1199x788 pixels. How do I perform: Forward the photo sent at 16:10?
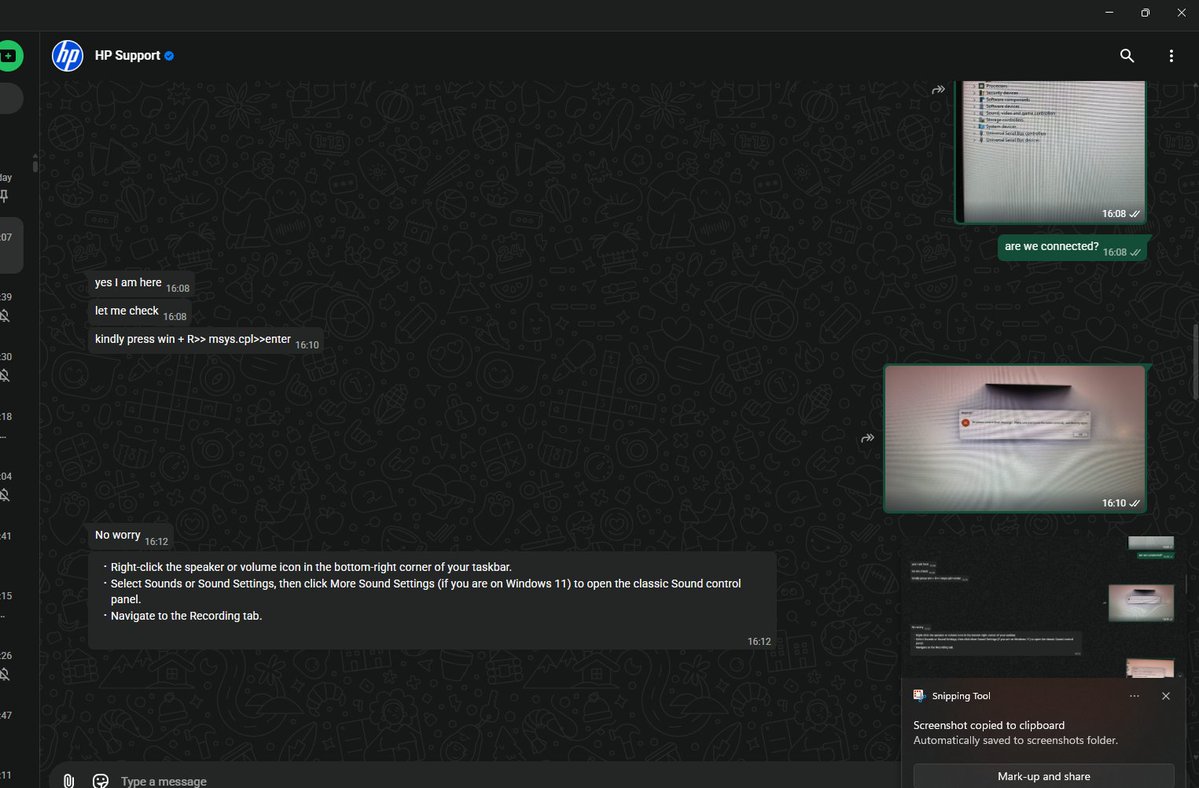point(867,438)
